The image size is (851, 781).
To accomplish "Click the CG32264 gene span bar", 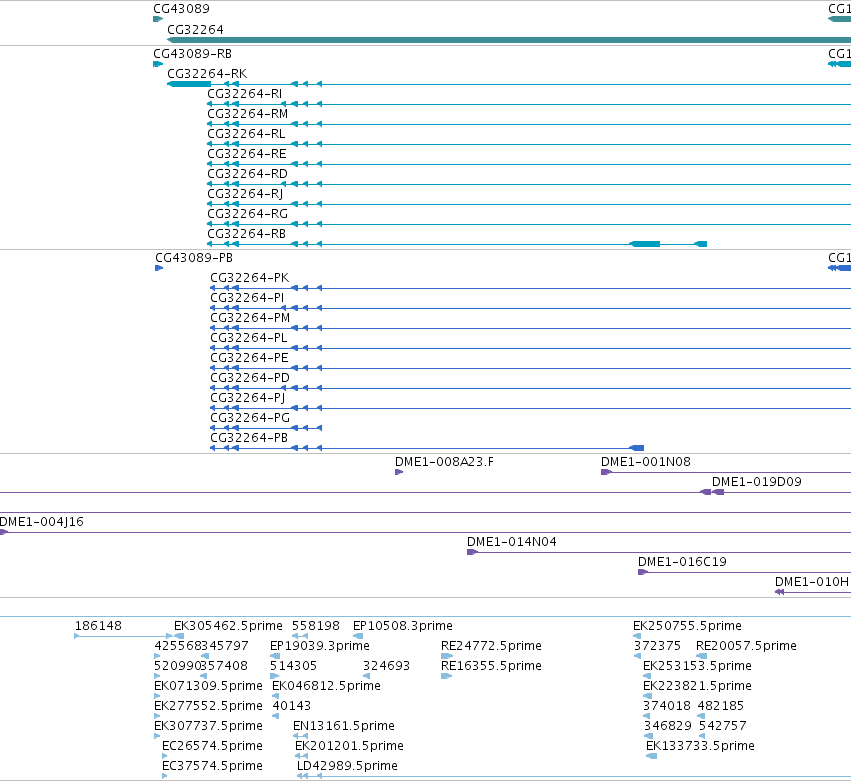I will [509, 40].
